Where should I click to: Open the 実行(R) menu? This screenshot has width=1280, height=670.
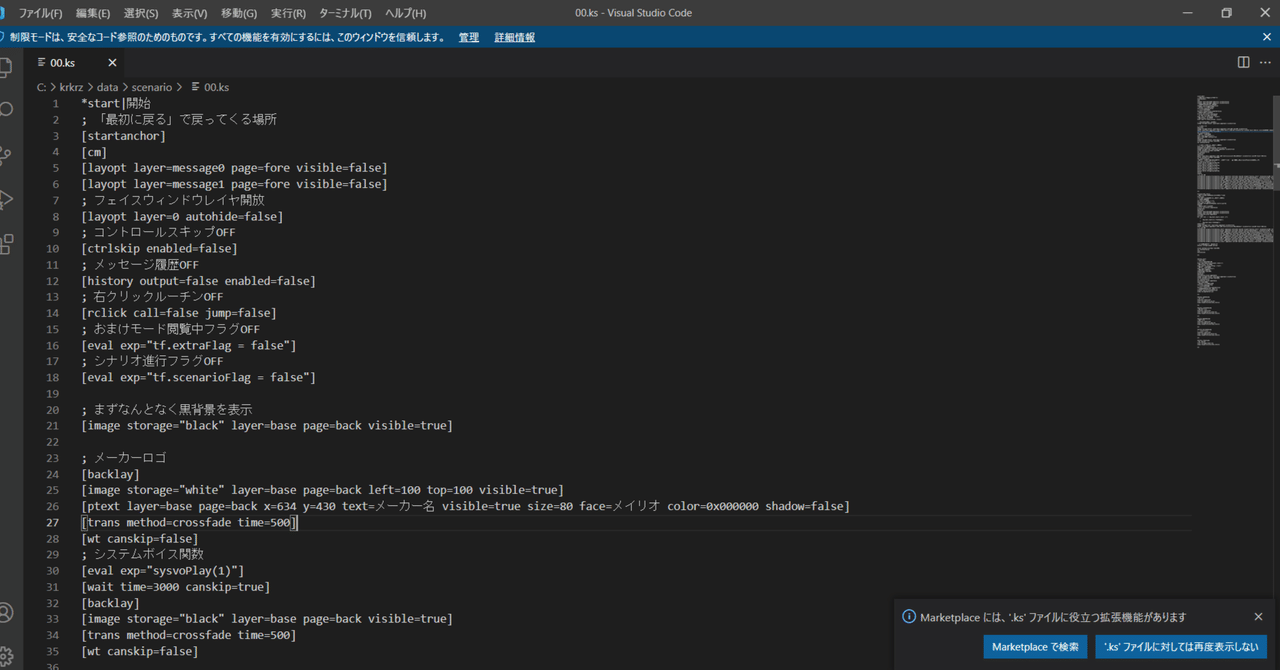click(x=288, y=13)
